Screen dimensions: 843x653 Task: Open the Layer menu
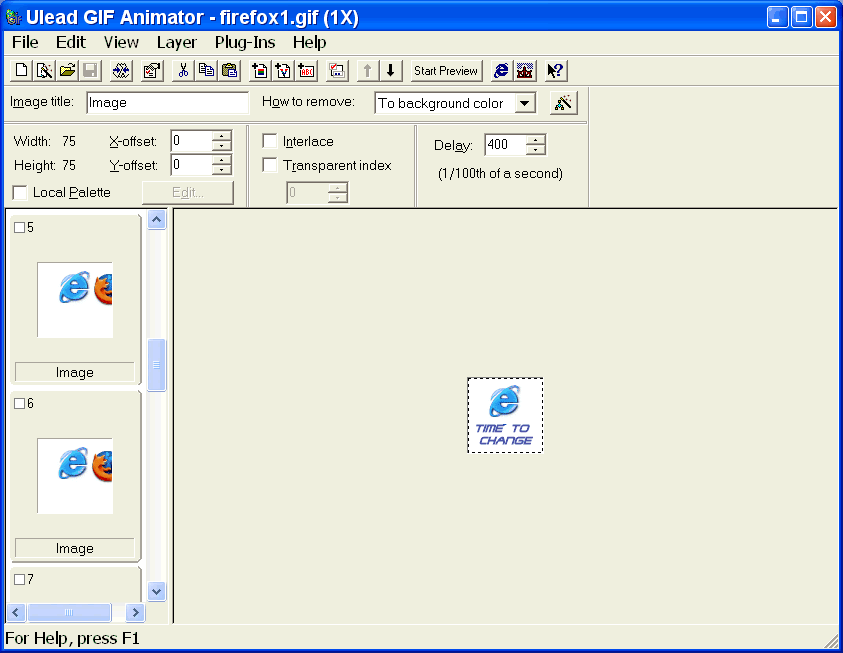coord(176,42)
